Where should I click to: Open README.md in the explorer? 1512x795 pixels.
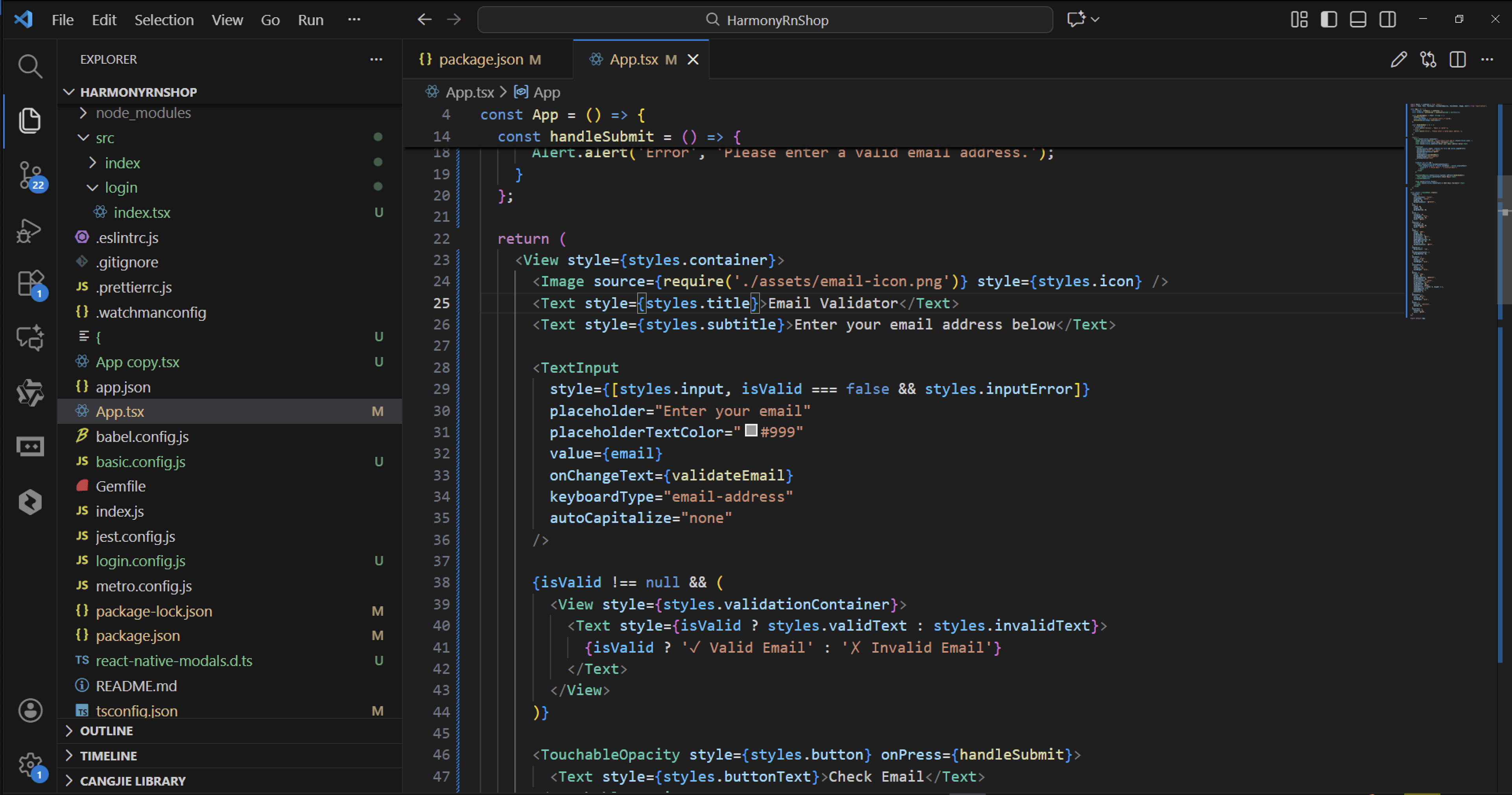point(136,686)
